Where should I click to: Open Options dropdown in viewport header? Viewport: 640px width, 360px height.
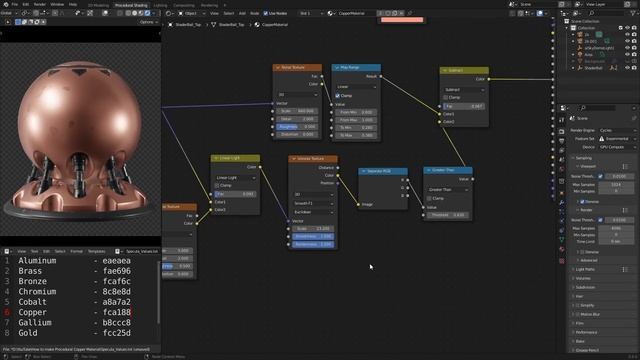tap(148, 22)
